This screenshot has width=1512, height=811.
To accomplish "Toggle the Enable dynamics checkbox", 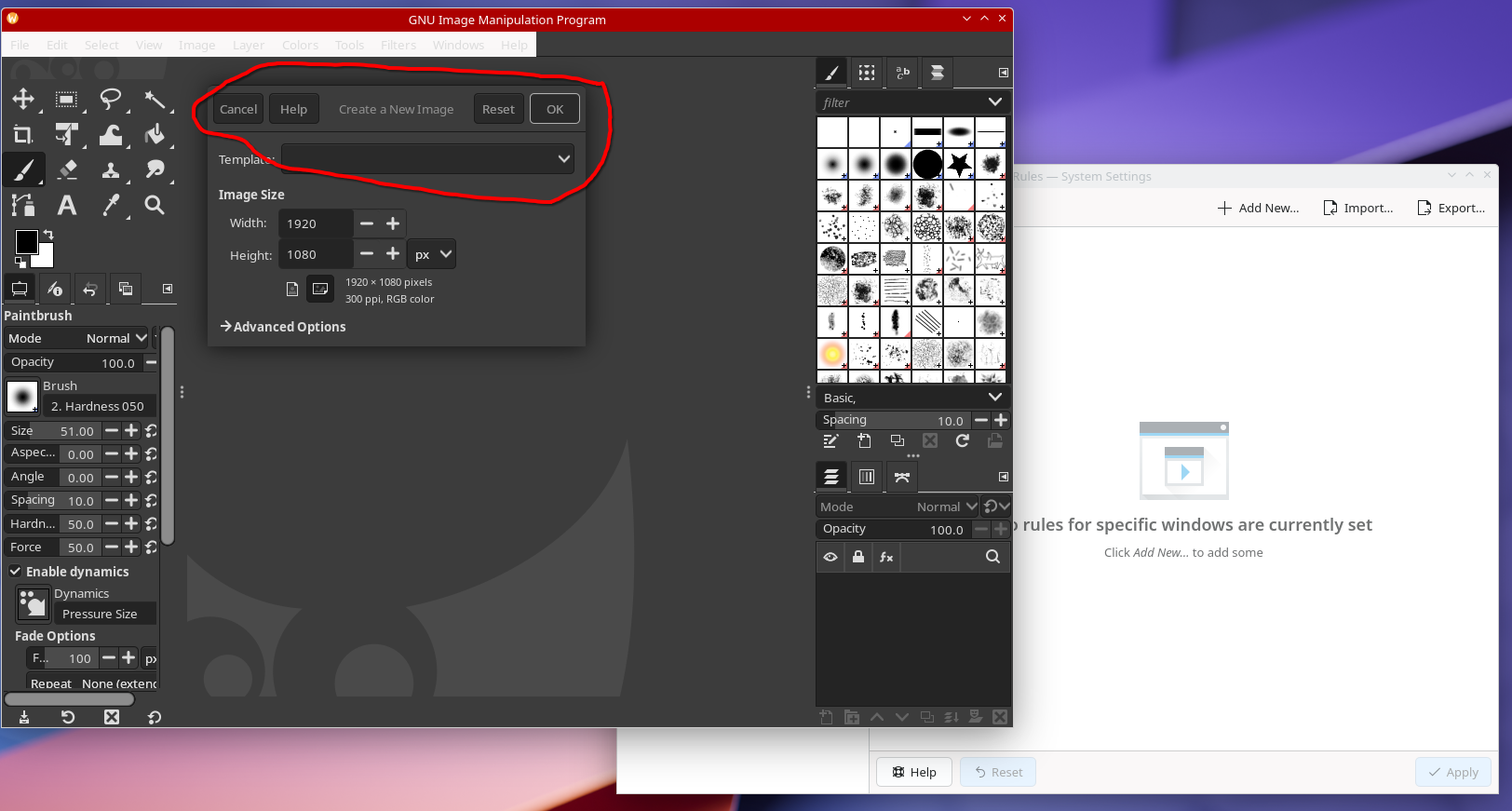I will click(16, 572).
